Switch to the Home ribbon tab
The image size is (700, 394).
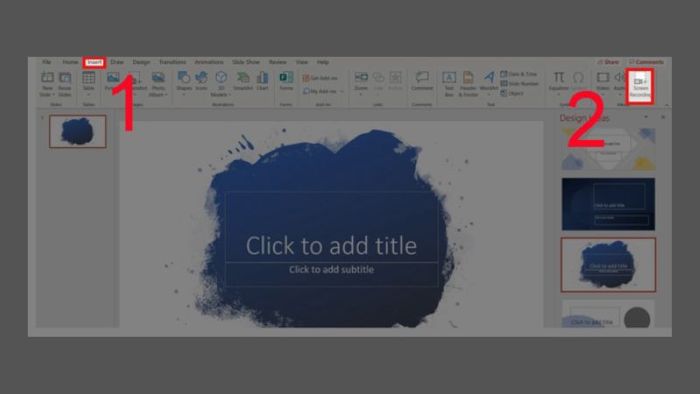tap(70, 62)
